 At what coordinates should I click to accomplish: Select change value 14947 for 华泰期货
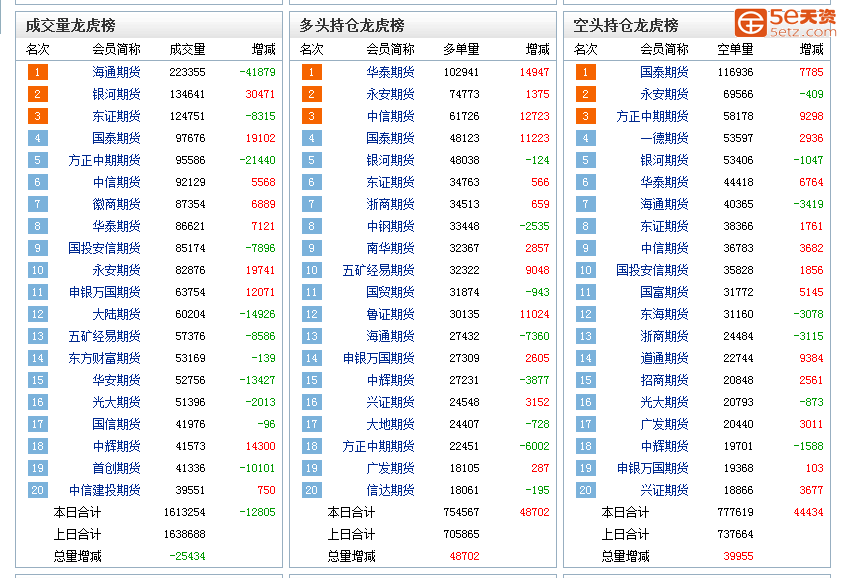(x=534, y=72)
